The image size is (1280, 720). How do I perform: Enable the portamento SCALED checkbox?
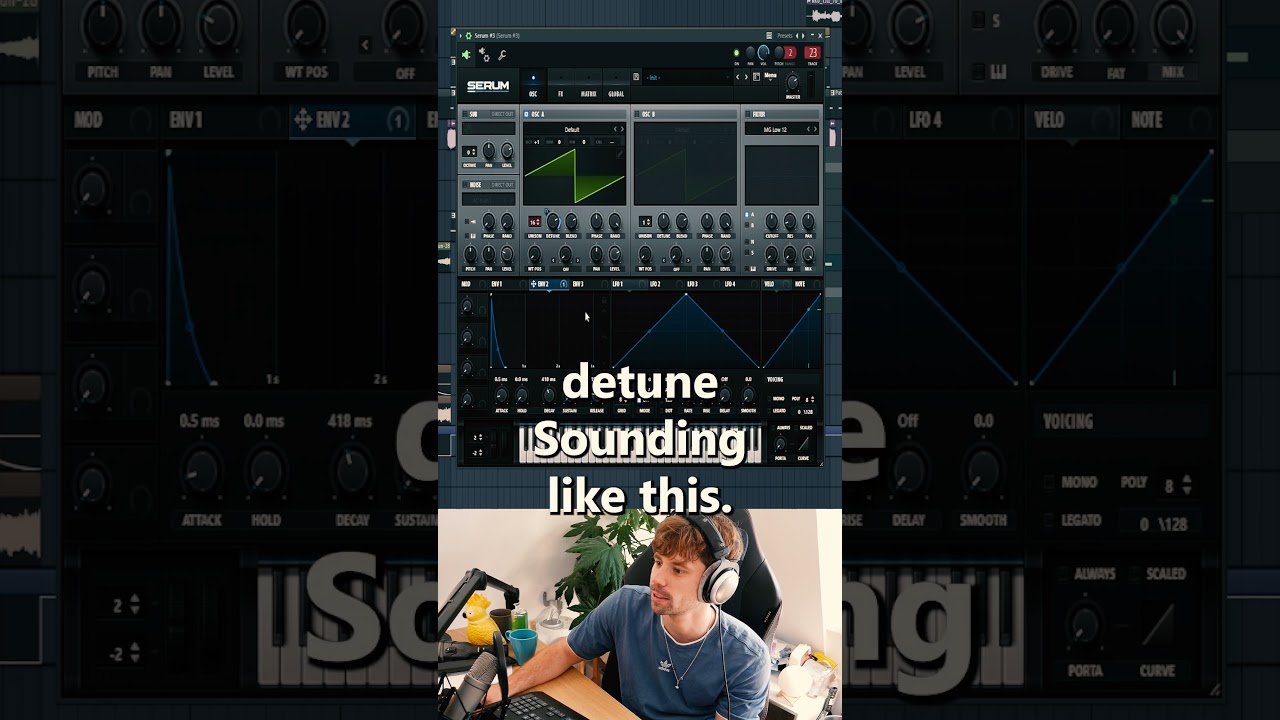click(x=796, y=428)
